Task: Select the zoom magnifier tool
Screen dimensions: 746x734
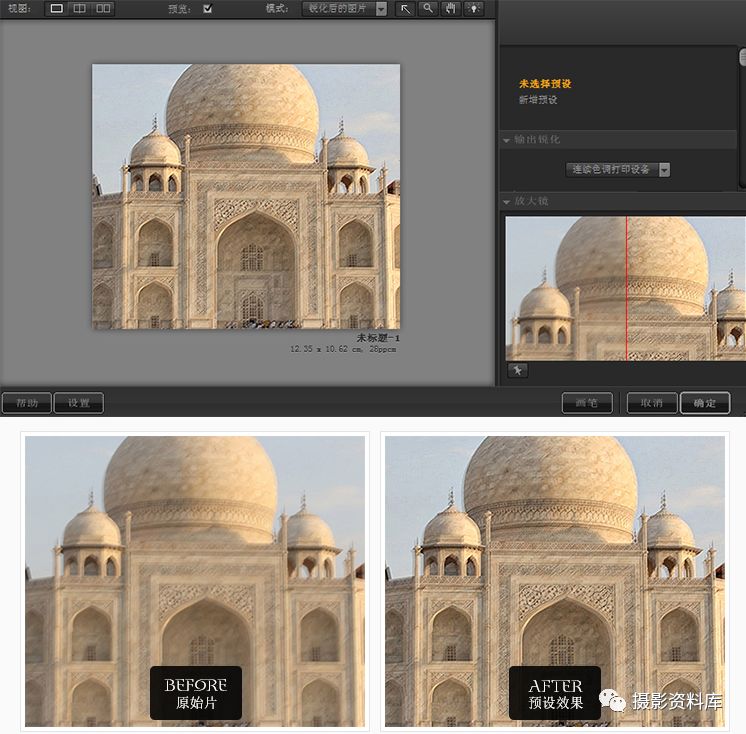Action: [x=428, y=9]
